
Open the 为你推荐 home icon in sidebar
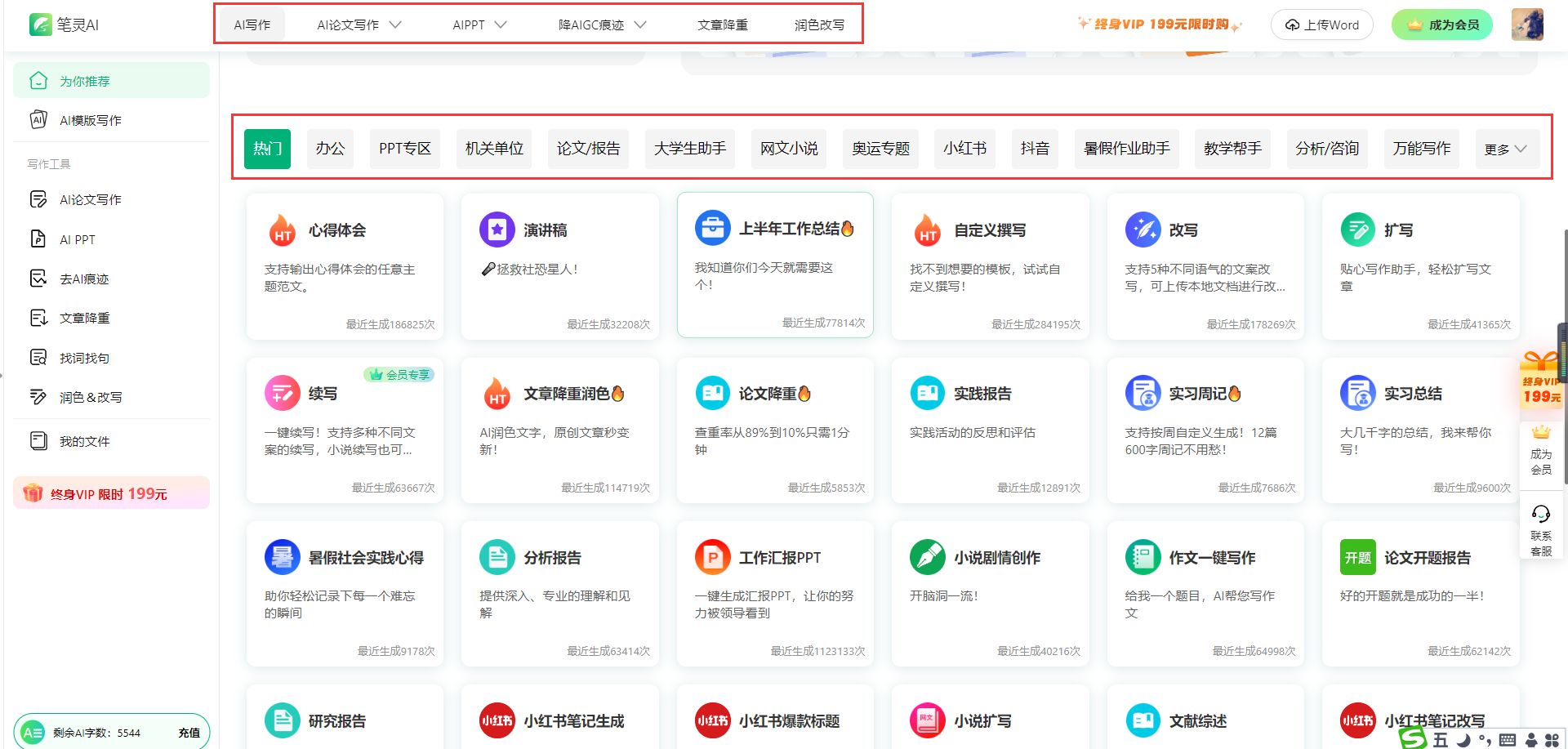click(x=38, y=81)
